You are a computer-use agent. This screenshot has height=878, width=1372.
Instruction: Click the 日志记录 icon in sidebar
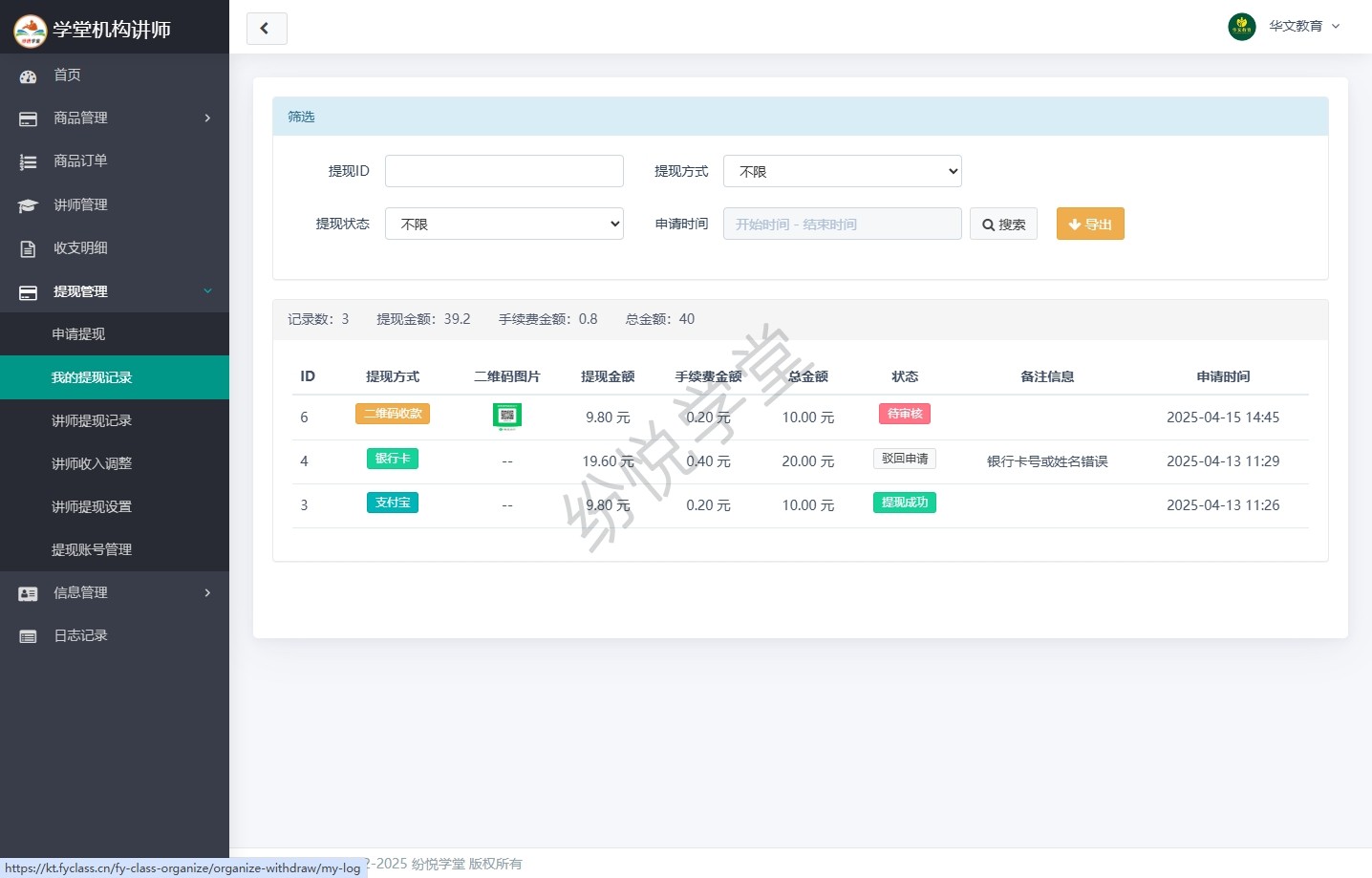(x=28, y=636)
